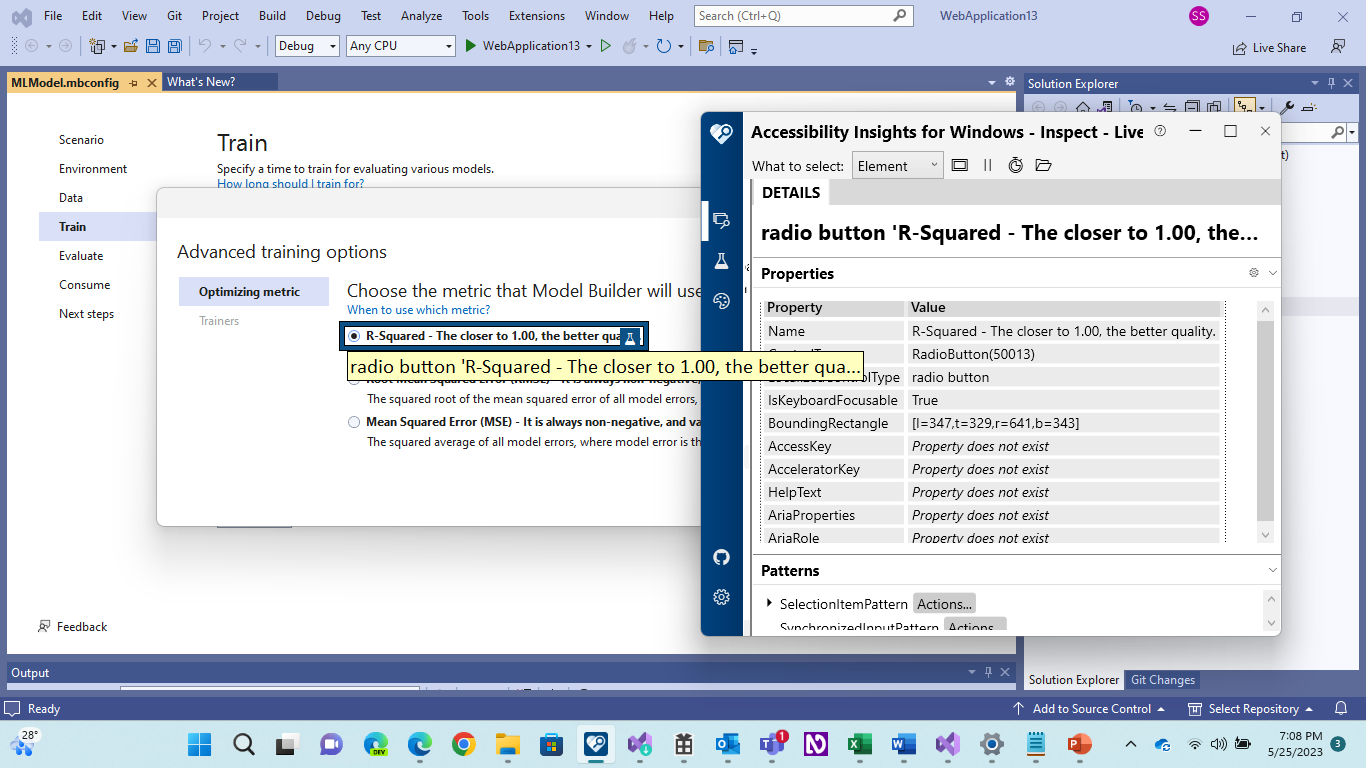Open the Element selection dropdown

897,165
